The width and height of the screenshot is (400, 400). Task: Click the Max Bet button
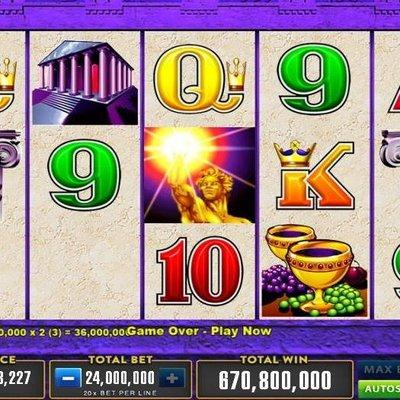[x=381, y=369]
